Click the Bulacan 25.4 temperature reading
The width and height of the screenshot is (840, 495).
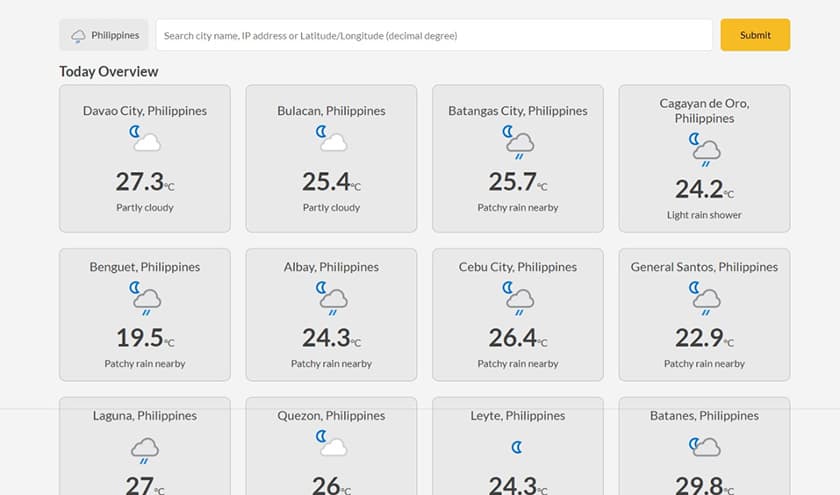(326, 182)
